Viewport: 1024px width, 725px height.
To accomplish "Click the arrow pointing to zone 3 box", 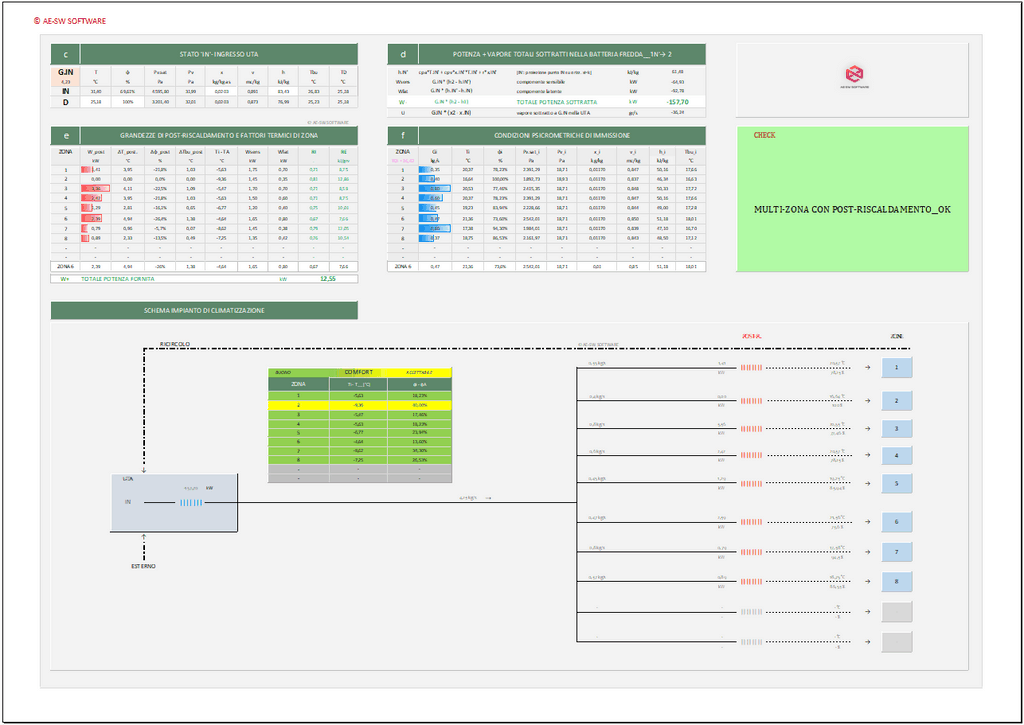I will tap(868, 428).
